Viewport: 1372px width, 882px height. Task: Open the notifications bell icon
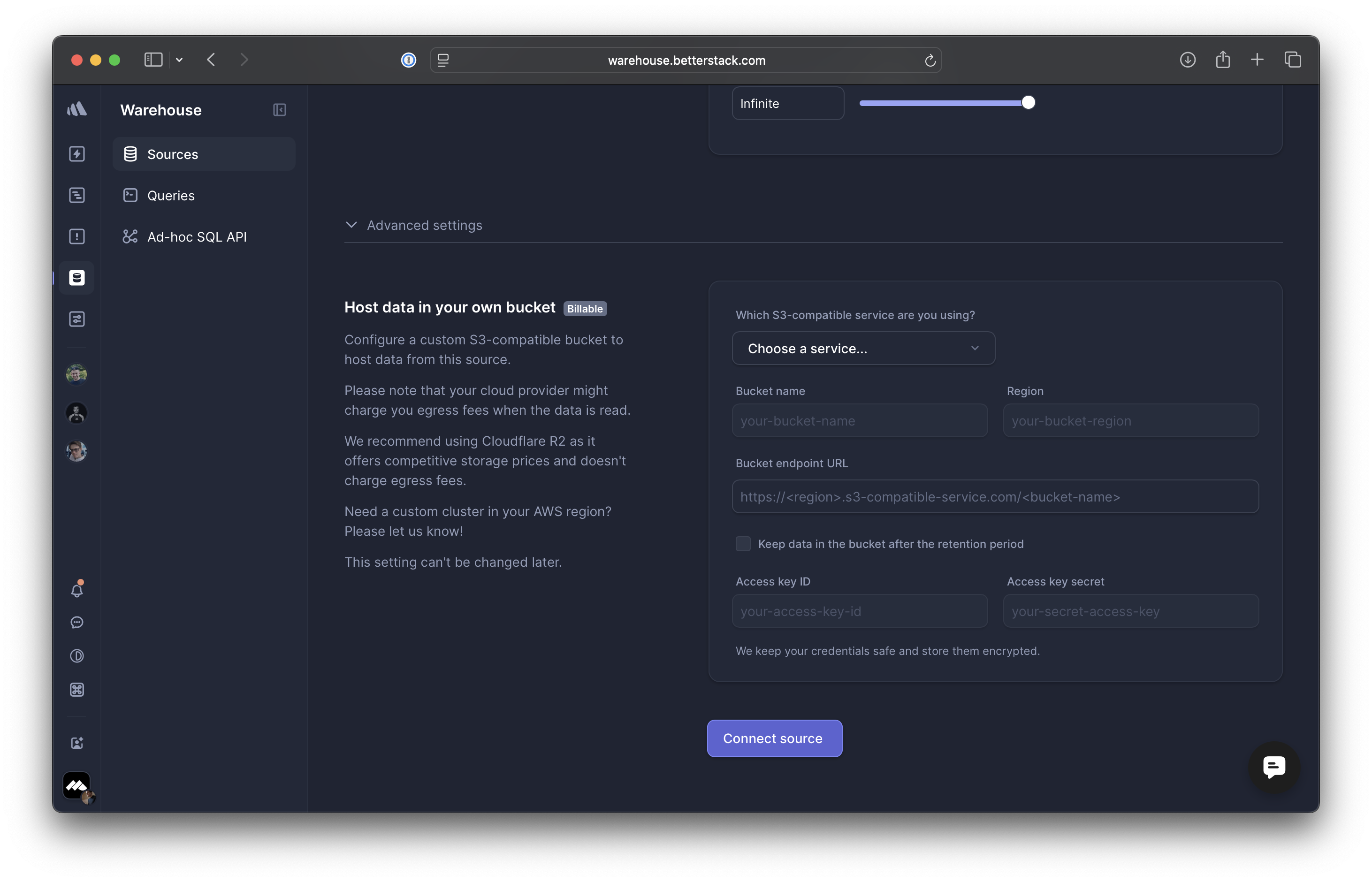click(x=77, y=590)
